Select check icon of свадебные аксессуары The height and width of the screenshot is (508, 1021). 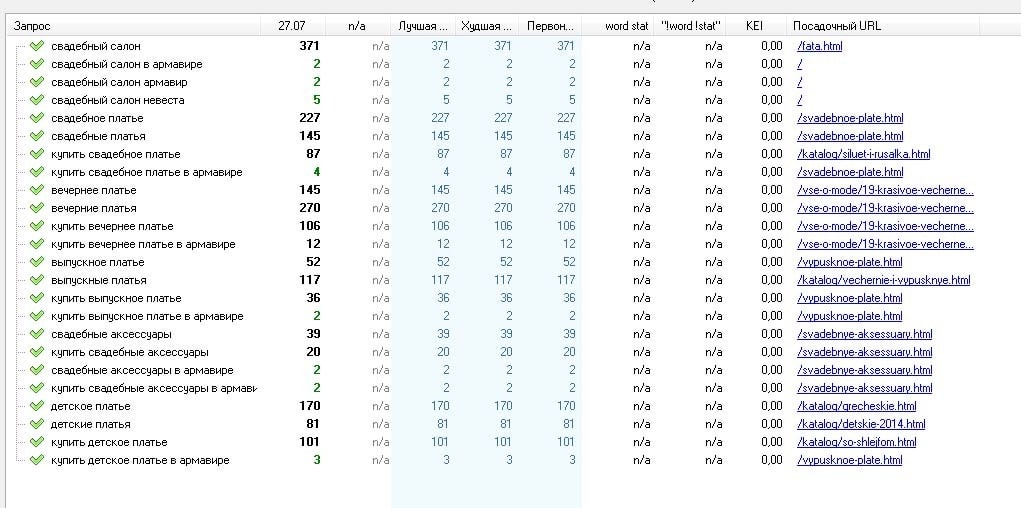click(37, 334)
